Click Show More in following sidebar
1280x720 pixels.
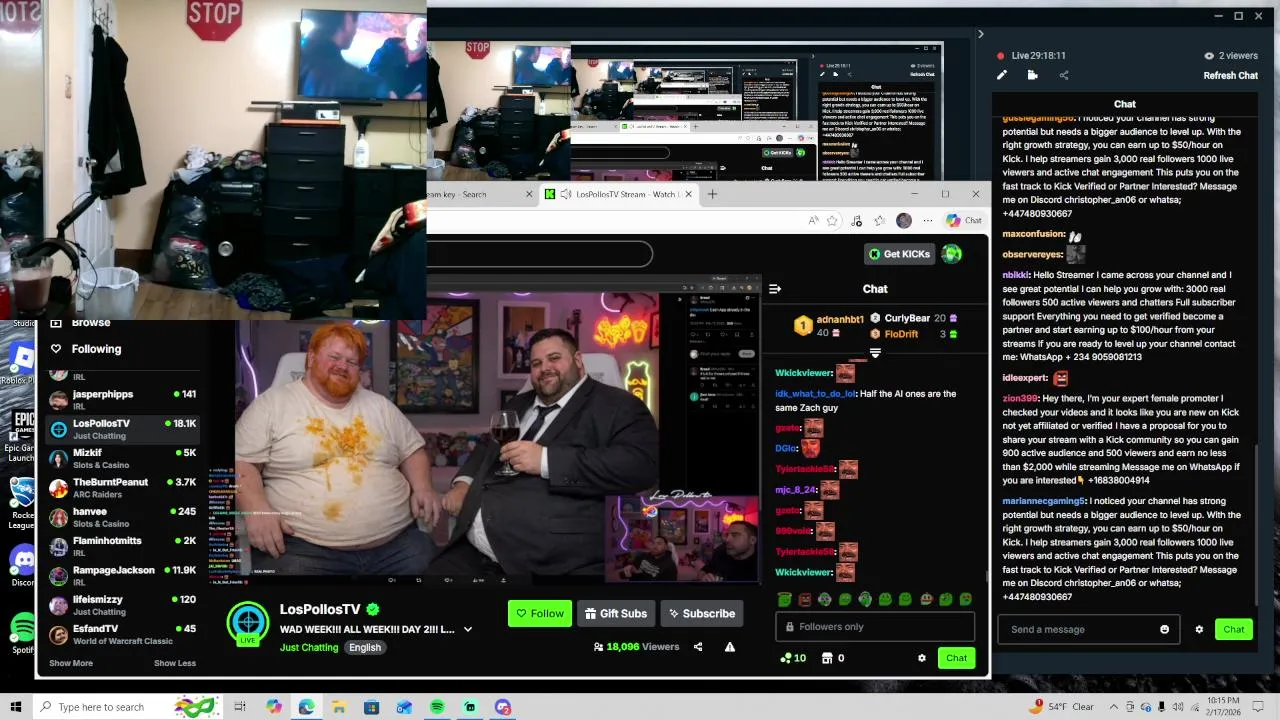71,663
